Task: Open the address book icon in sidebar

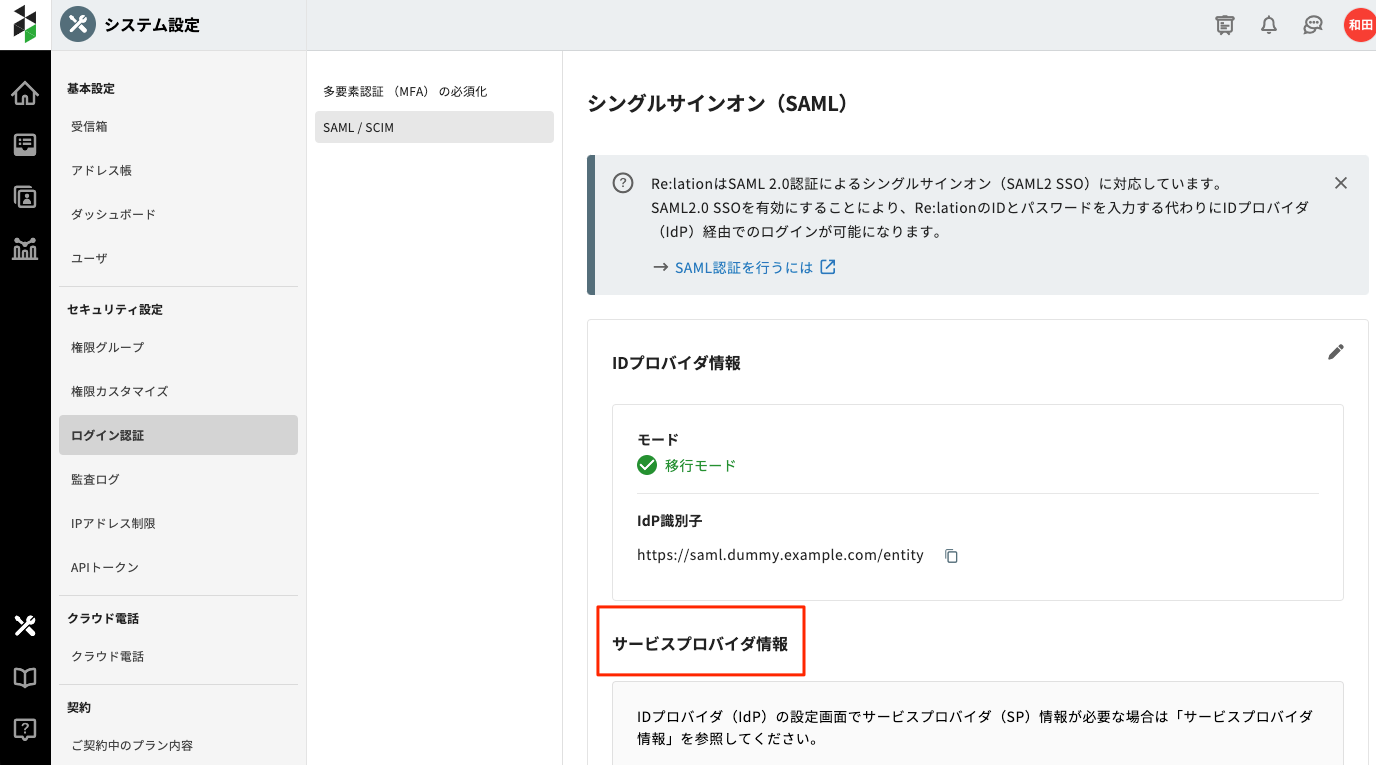Action: 25,197
